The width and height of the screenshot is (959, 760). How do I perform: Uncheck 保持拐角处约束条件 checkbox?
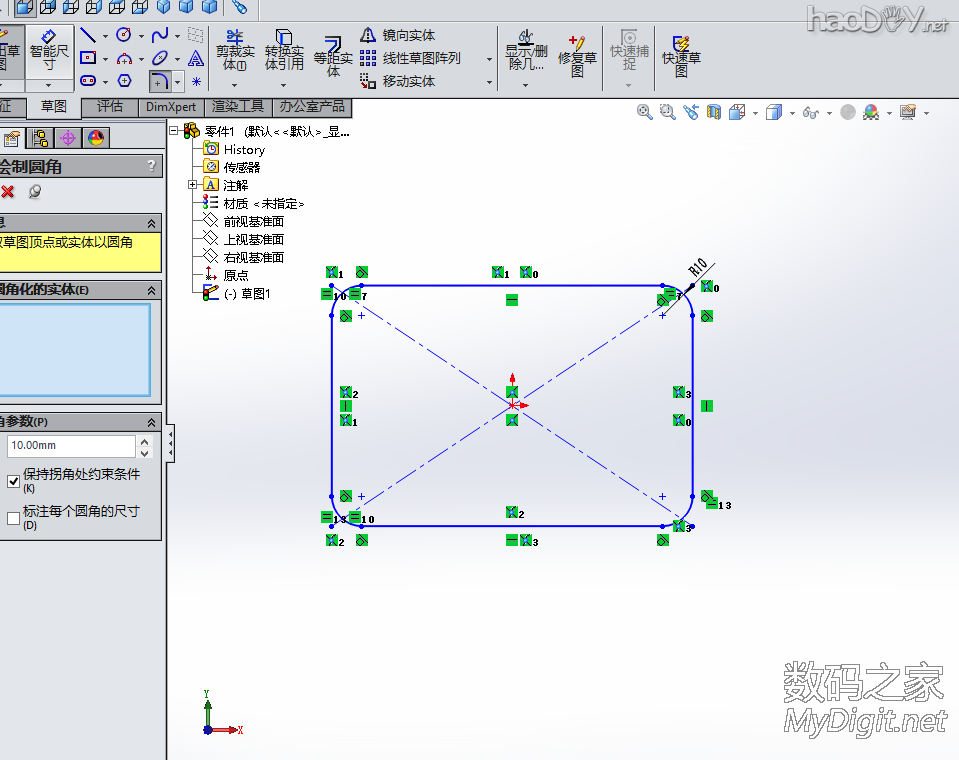tap(14, 481)
